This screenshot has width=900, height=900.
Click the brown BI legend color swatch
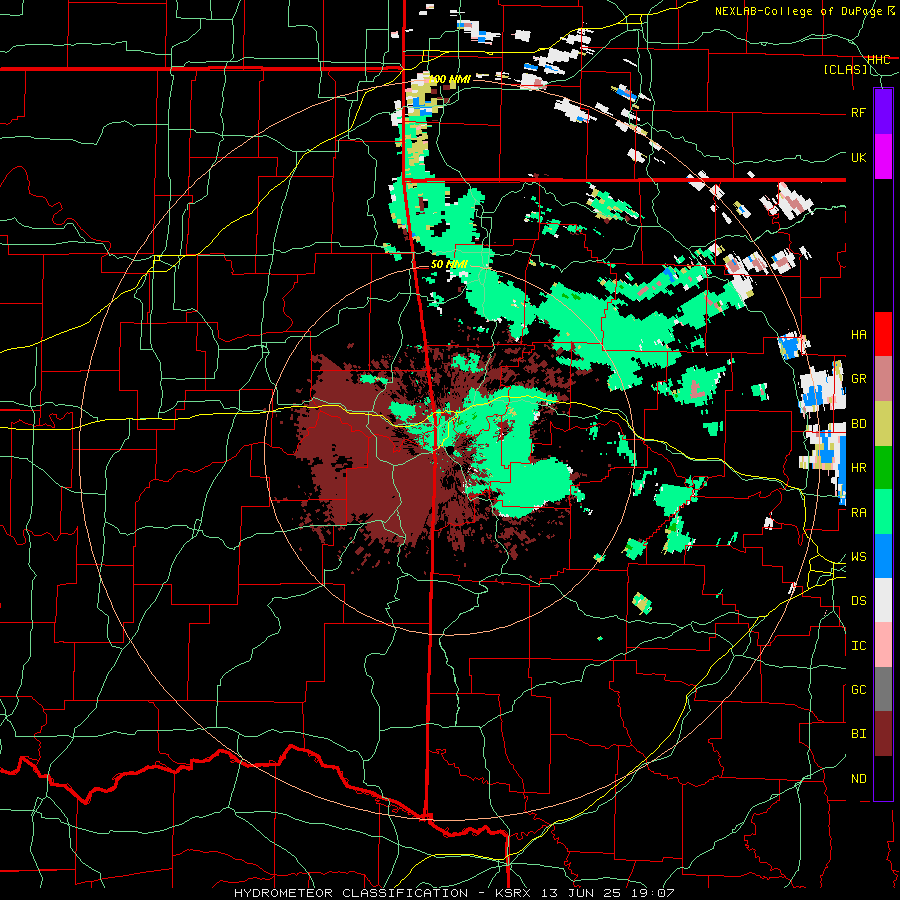pyautogui.click(x=883, y=734)
